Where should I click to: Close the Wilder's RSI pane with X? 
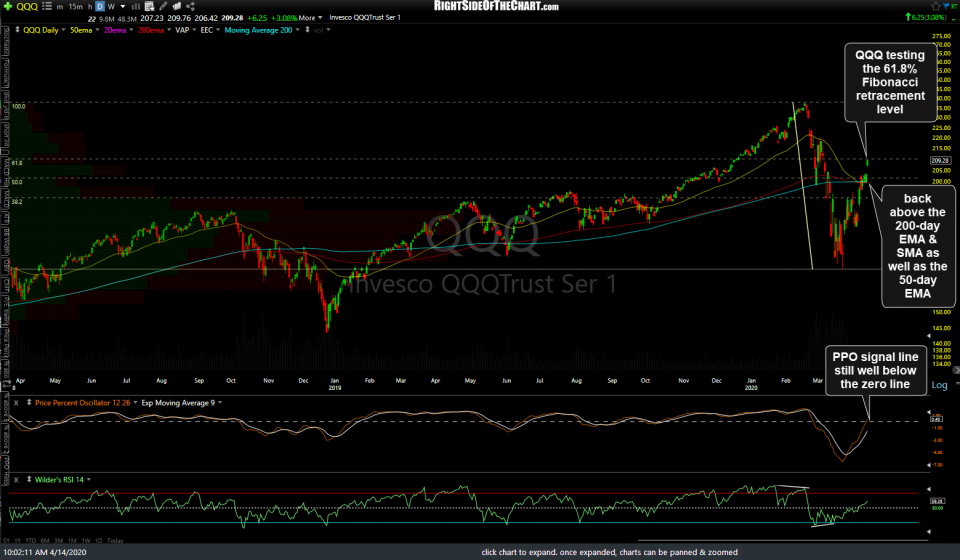[x=16, y=480]
